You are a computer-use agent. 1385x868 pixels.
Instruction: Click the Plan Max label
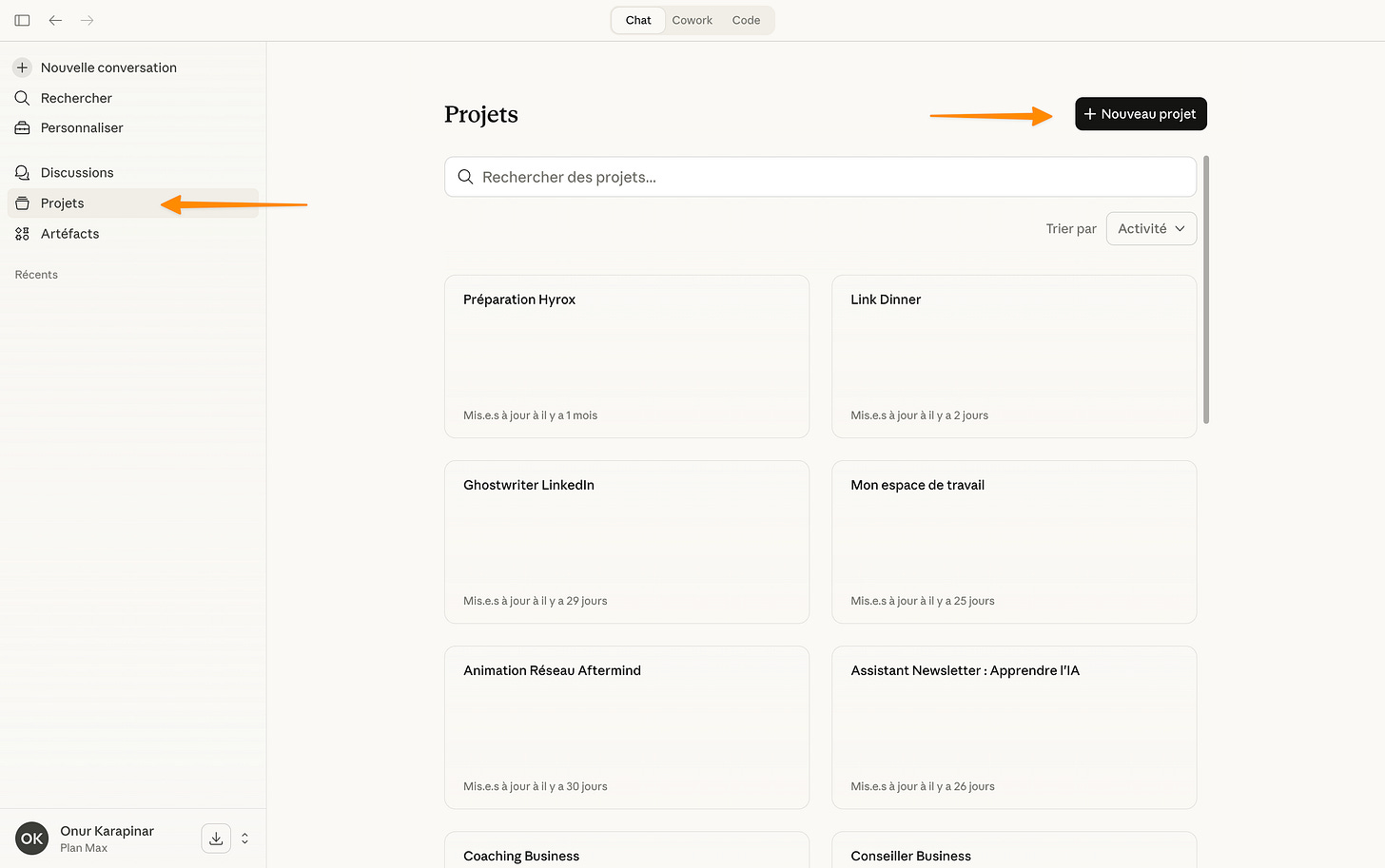[84, 848]
